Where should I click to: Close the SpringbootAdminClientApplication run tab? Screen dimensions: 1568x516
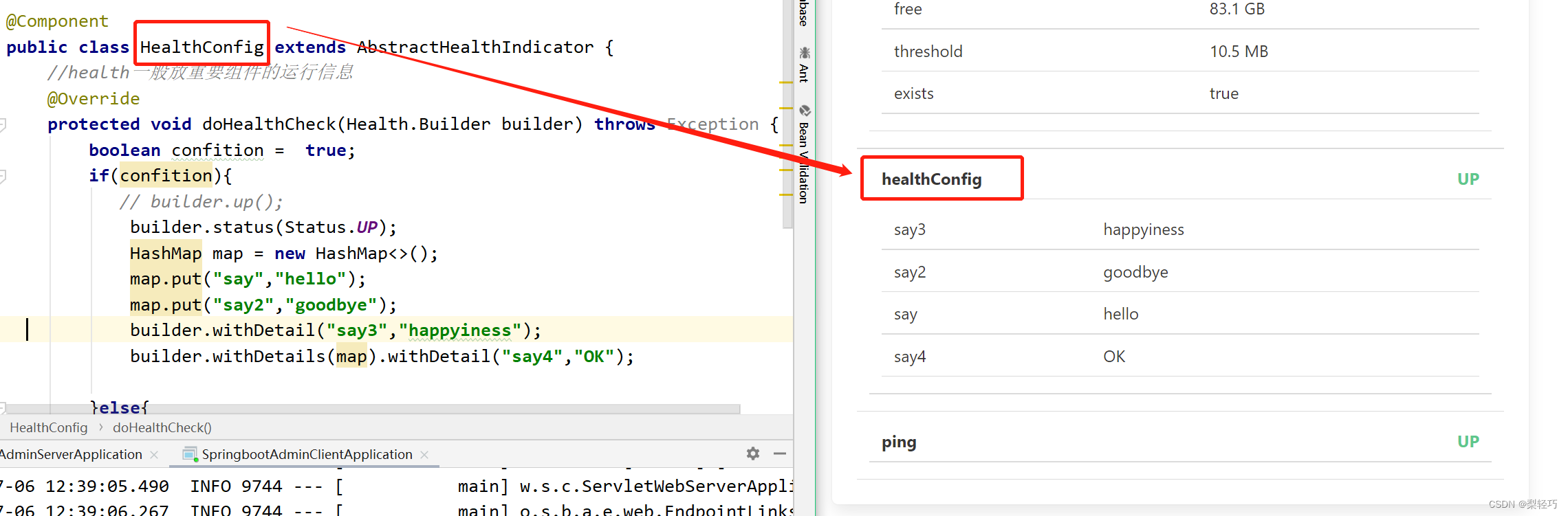(424, 455)
